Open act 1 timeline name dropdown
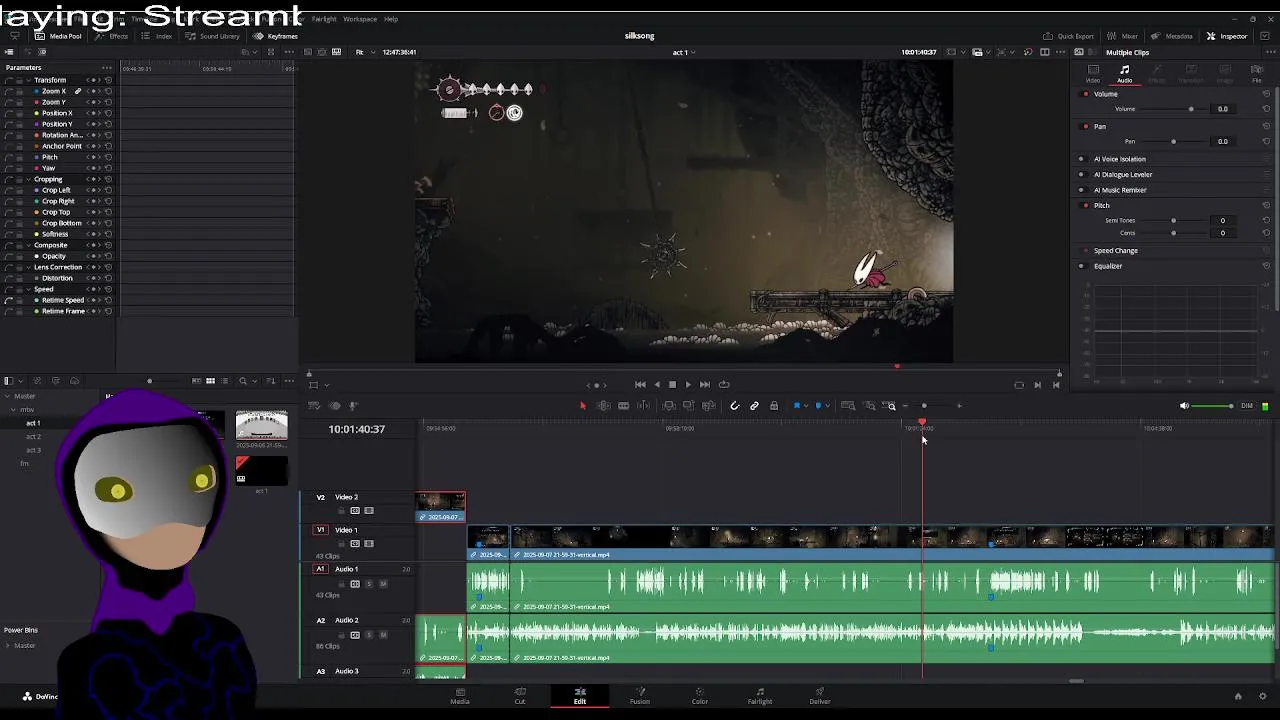Screen dimensions: 1280x720 click(684, 52)
